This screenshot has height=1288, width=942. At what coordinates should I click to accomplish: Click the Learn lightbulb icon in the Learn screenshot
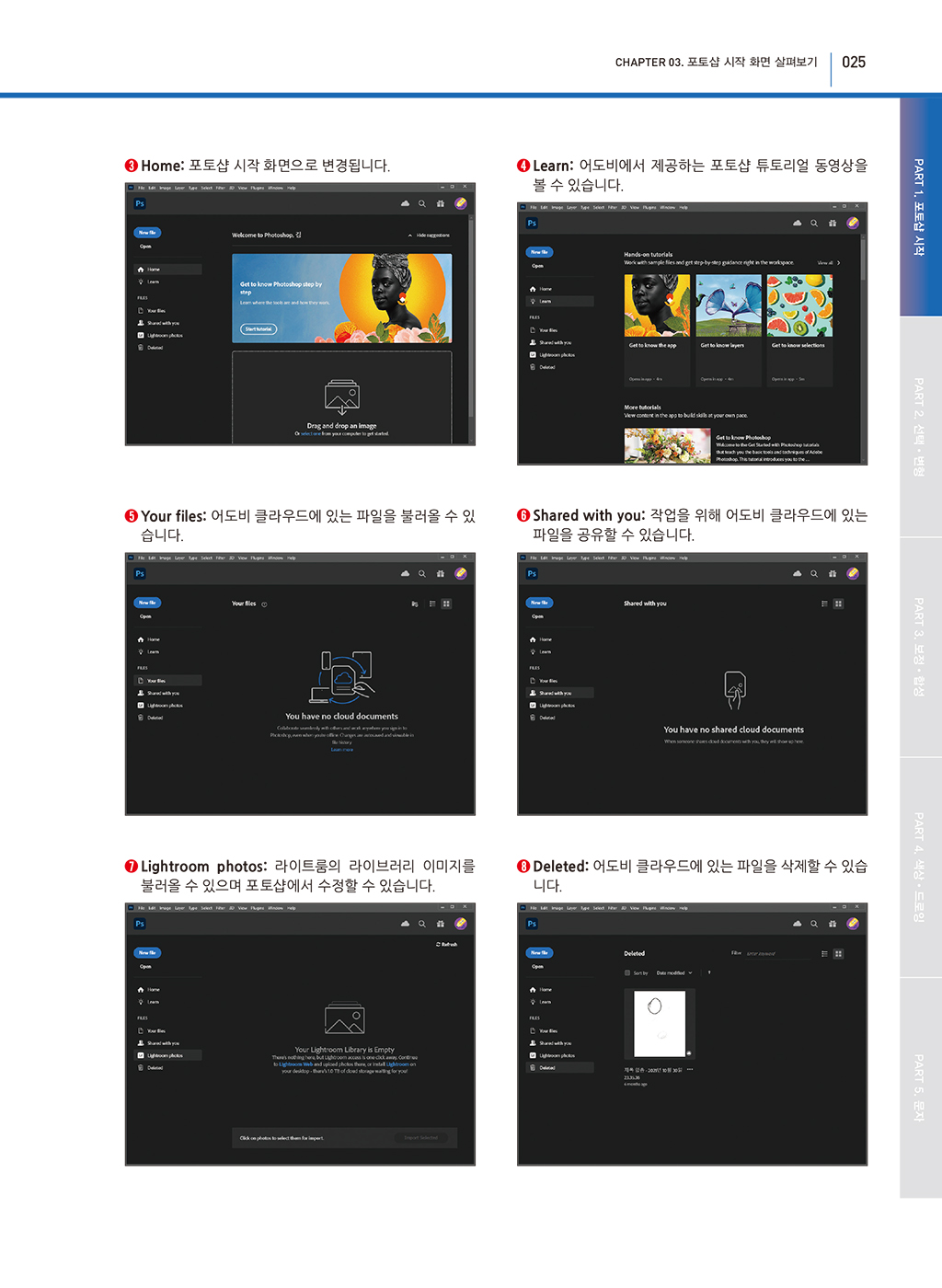click(533, 301)
